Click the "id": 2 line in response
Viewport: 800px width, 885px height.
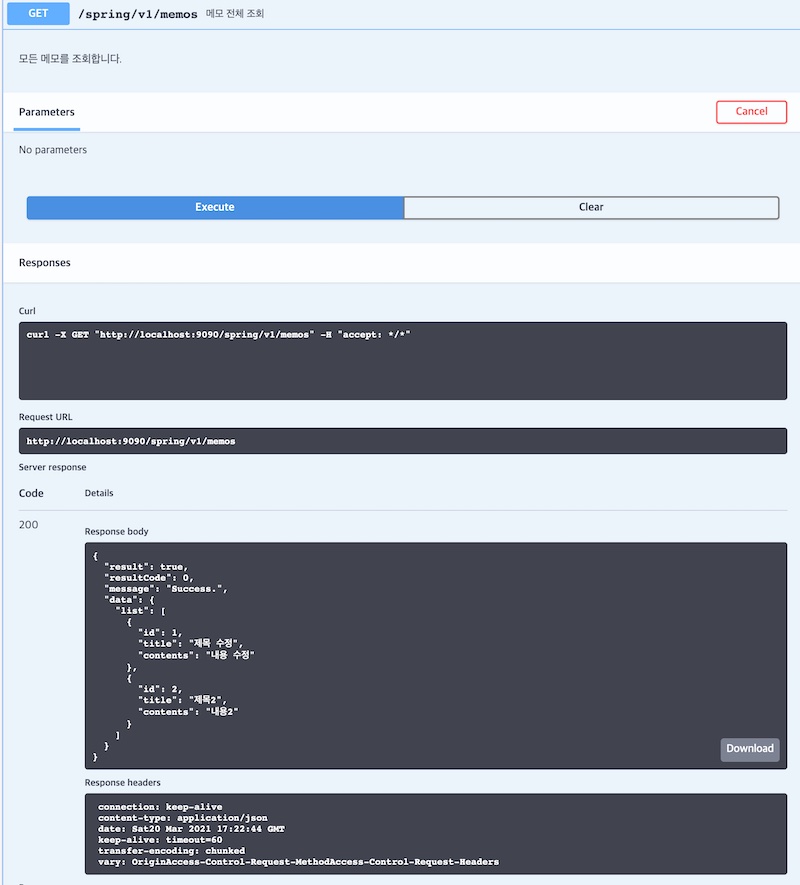[160, 689]
